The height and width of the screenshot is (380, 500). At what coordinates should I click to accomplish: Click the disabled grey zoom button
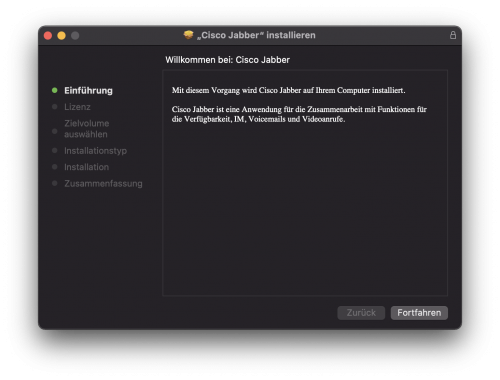tap(75, 36)
